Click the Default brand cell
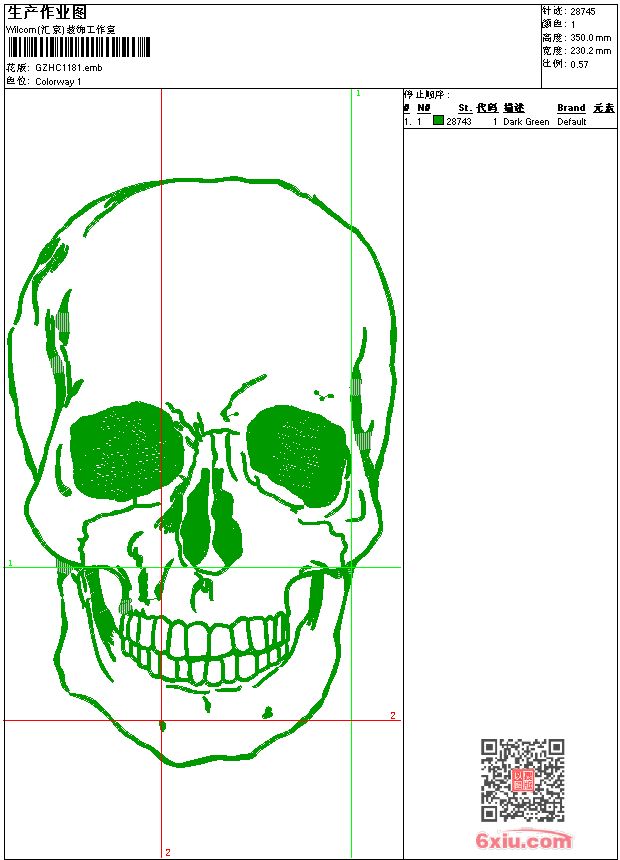Viewport: 620px width, 860px height. 572,122
